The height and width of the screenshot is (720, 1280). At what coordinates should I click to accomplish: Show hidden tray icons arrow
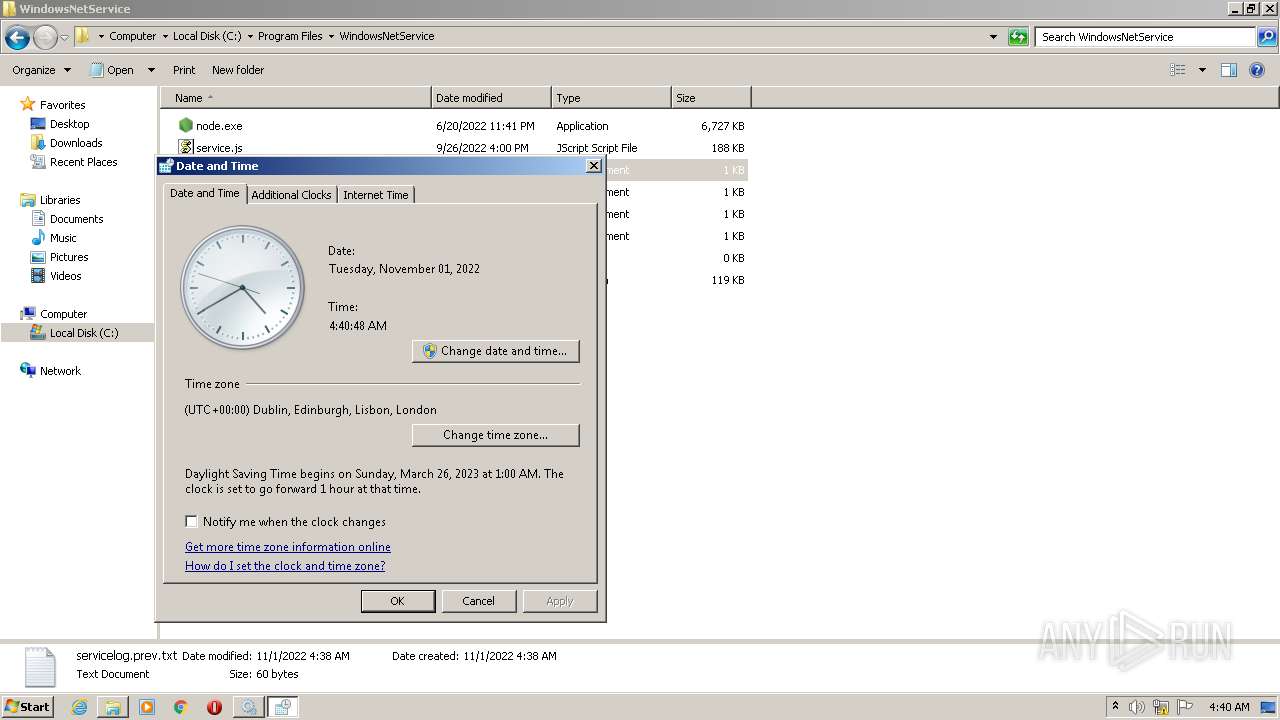coord(1115,707)
